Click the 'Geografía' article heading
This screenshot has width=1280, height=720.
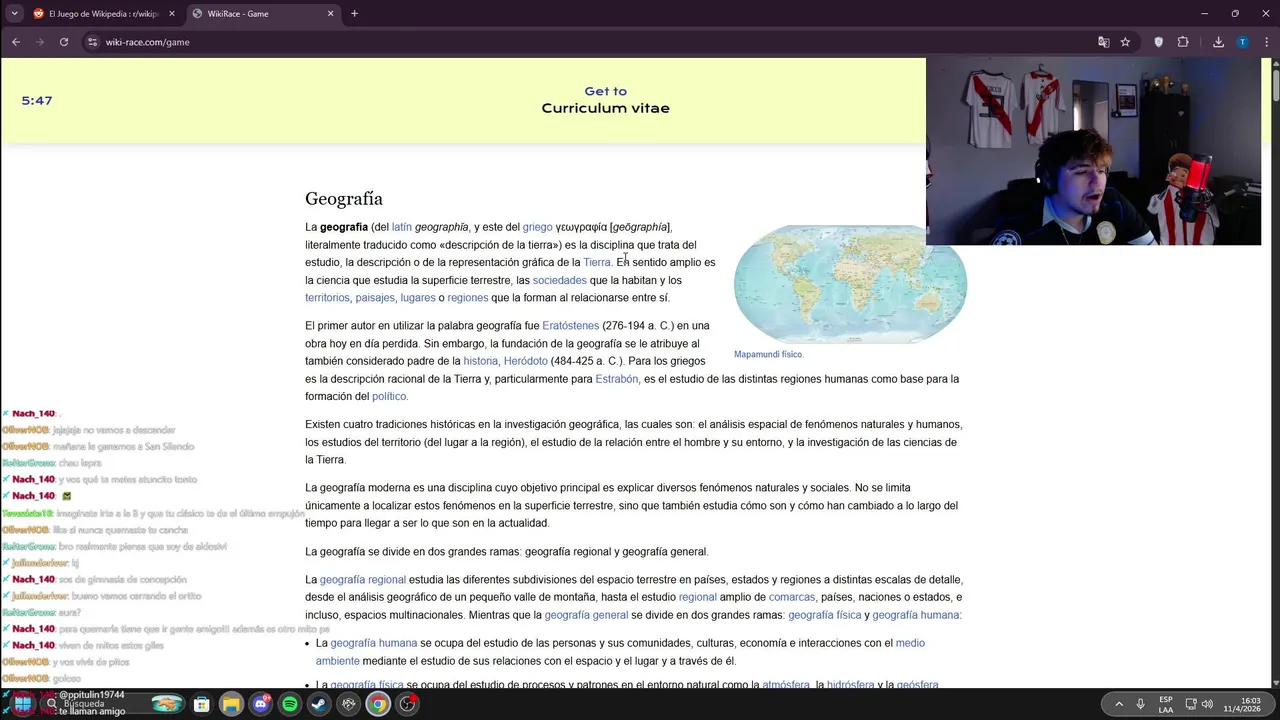[344, 199]
